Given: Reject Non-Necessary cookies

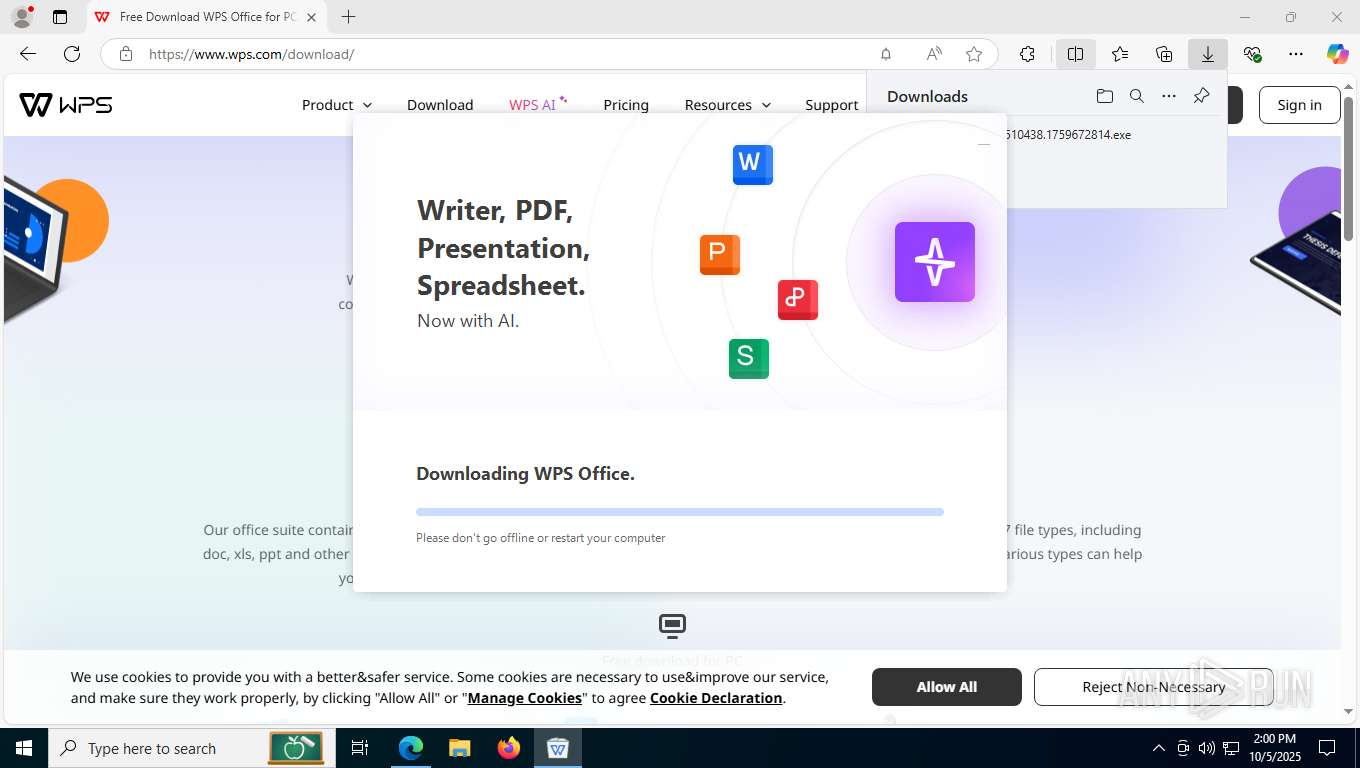Looking at the screenshot, I should pyautogui.click(x=1153, y=687).
